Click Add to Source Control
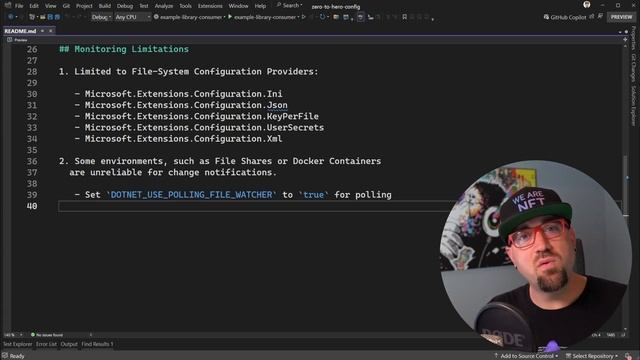 (x=526, y=356)
